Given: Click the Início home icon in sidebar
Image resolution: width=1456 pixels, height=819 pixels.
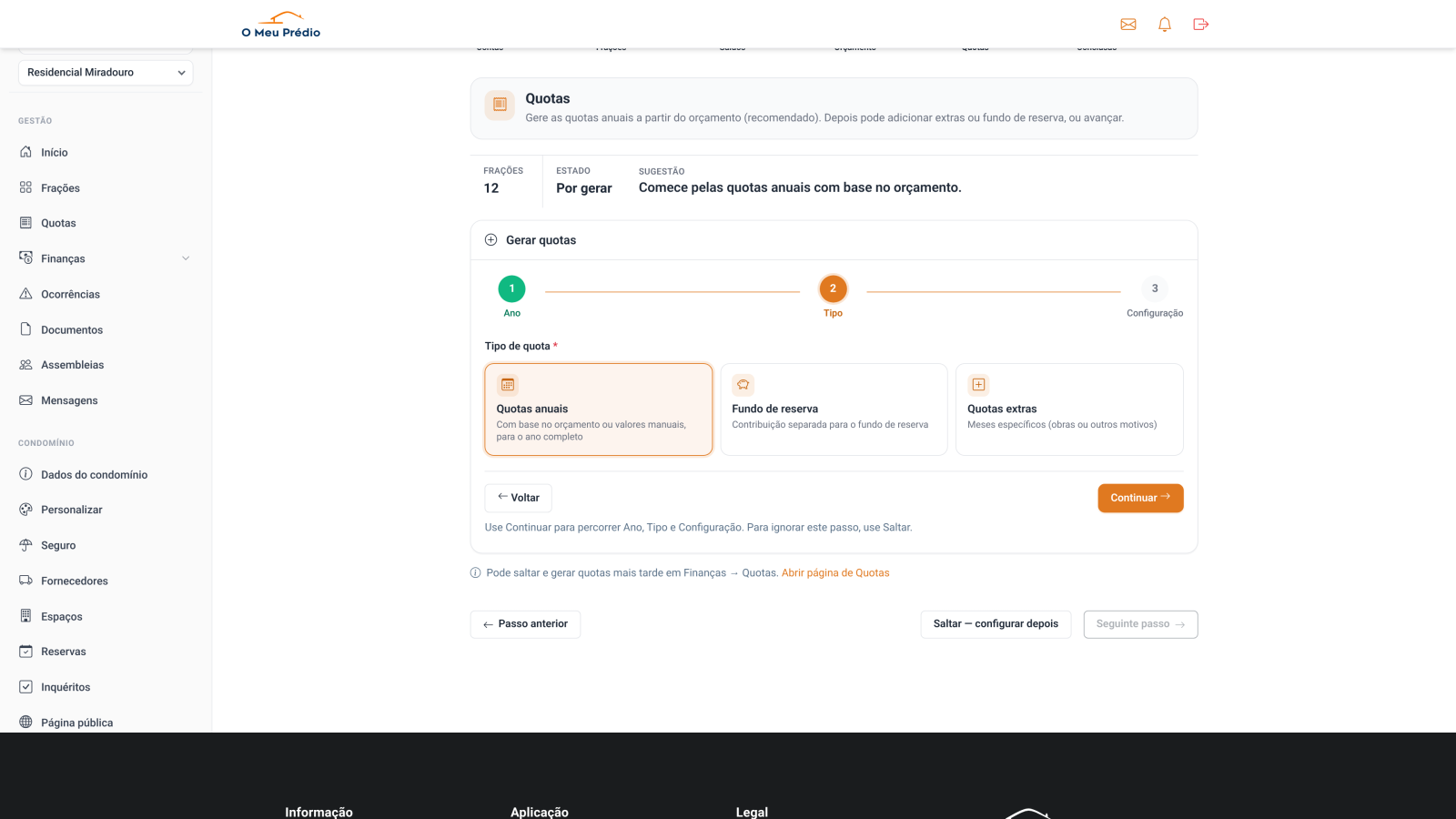Looking at the screenshot, I should [x=25, y=152].
